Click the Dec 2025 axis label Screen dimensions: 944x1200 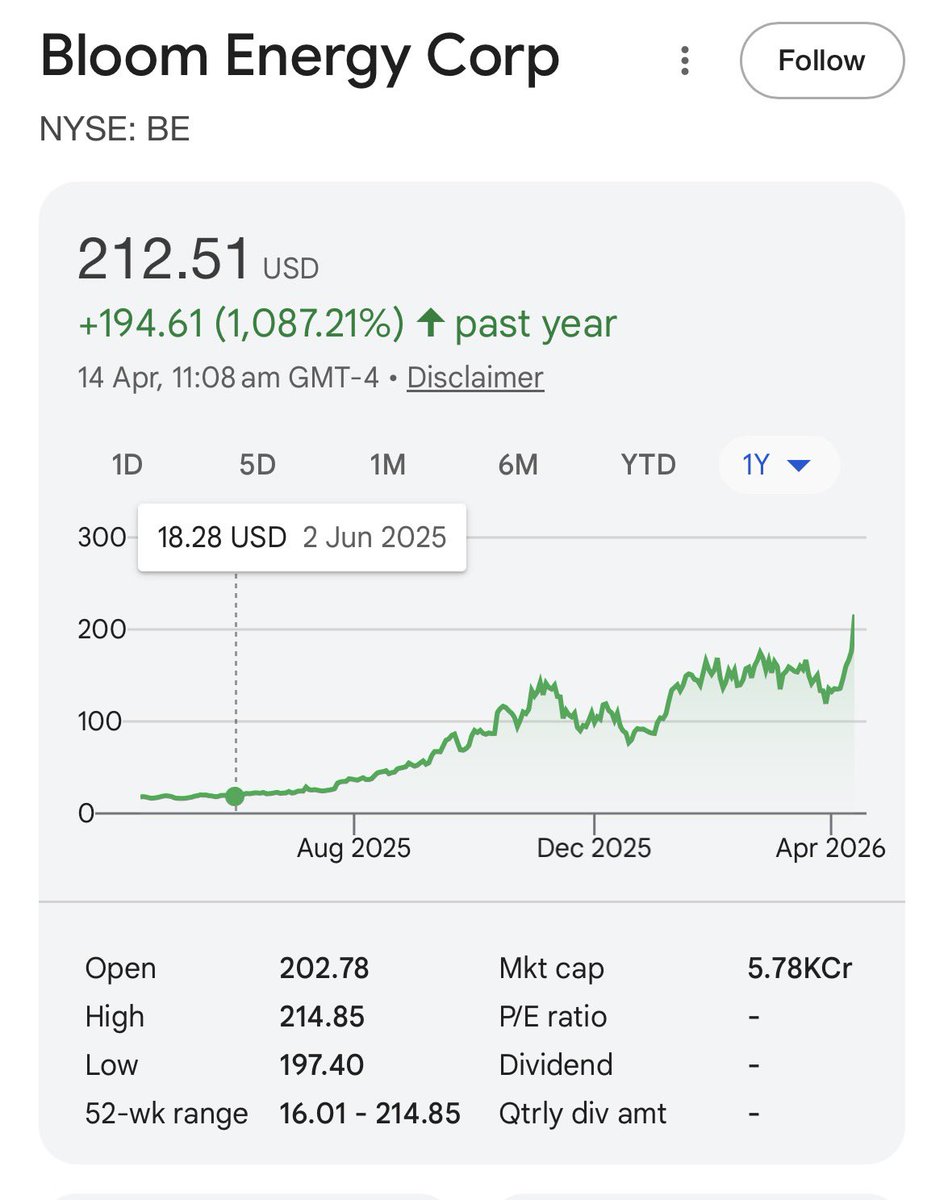(594, 848)
